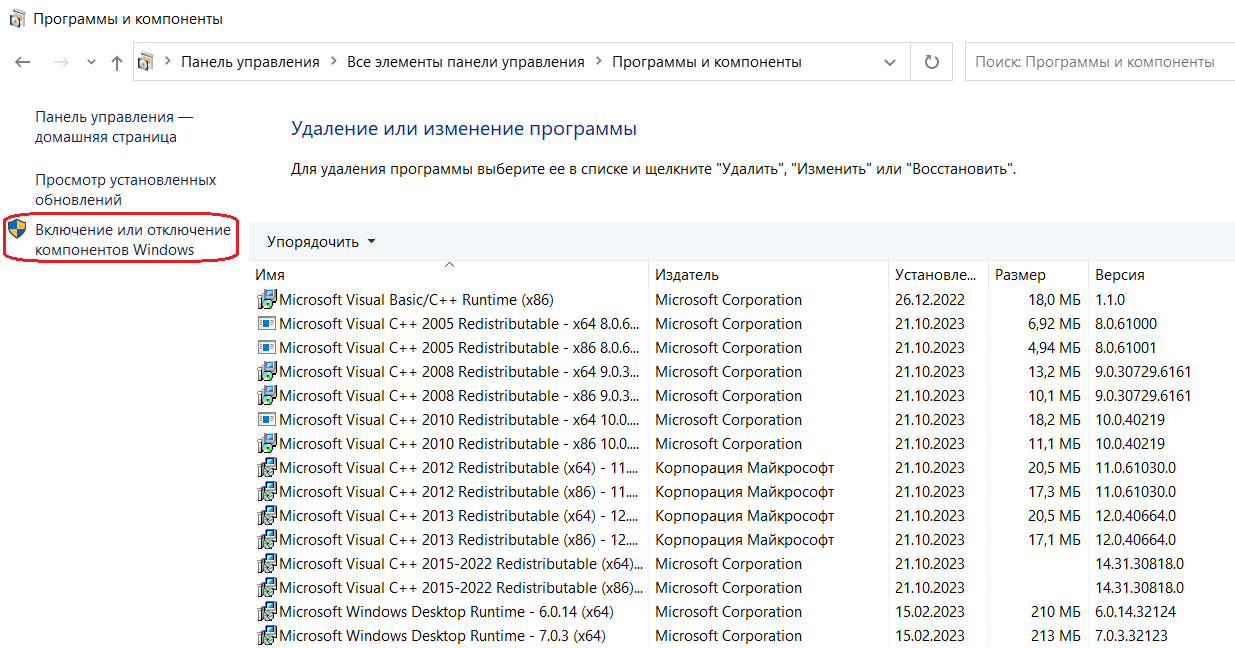Click the Forward navigation arrow
Viewport: 1235px width, 648px height.
click(60, 62)
